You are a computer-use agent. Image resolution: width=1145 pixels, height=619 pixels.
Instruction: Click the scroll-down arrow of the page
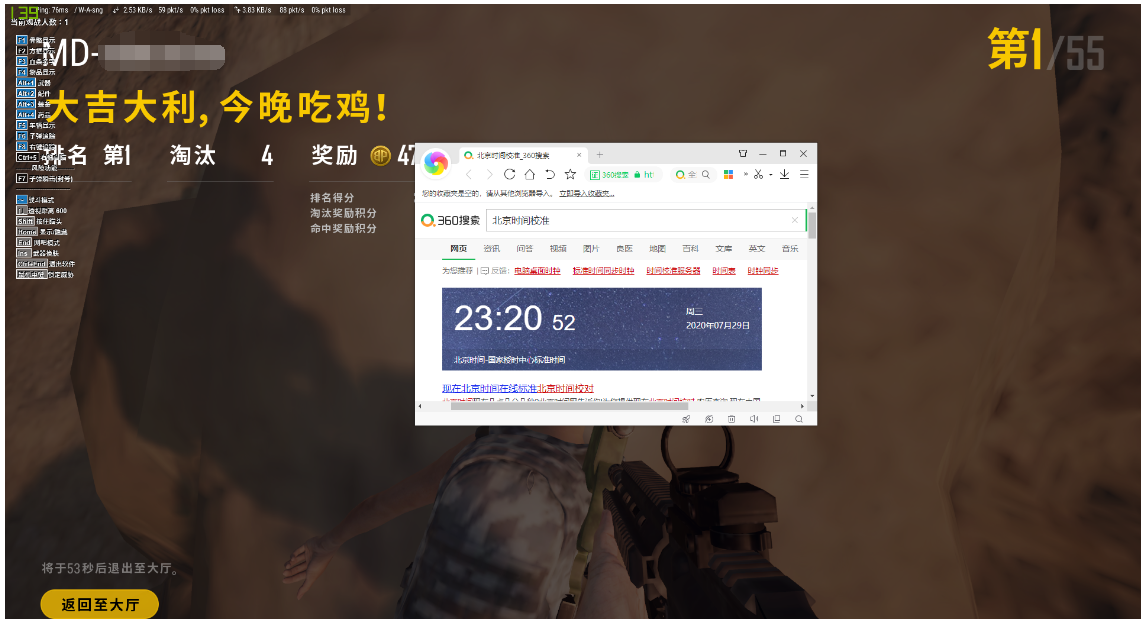812,396
